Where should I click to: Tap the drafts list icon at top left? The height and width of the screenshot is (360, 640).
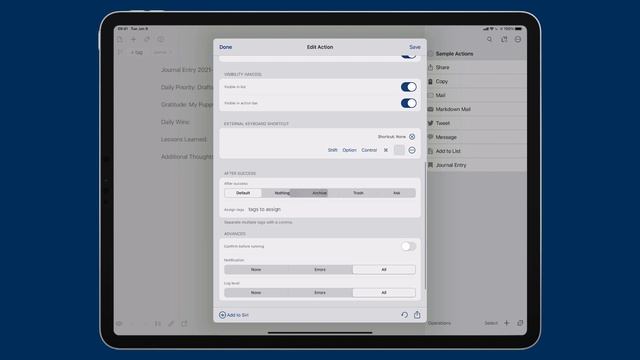pos(120,39)
